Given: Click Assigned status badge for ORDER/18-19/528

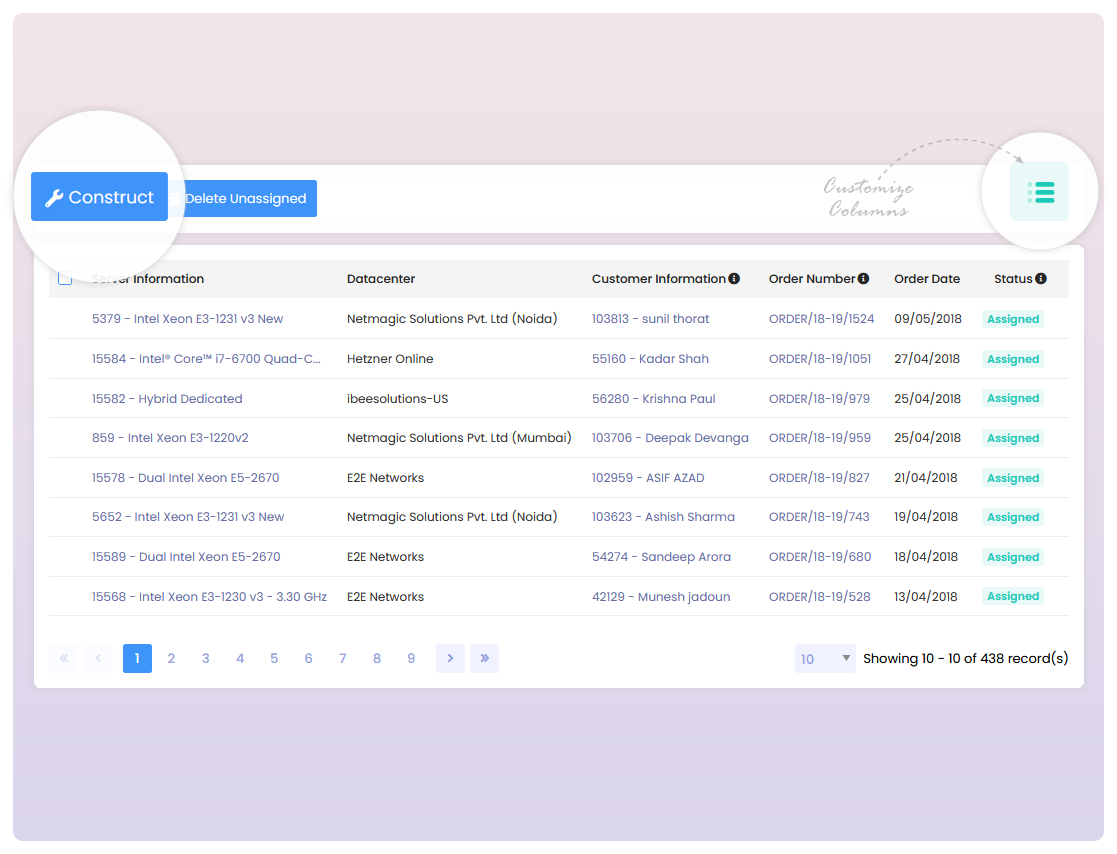Looking at the screenshot, I should (1013, 597).
